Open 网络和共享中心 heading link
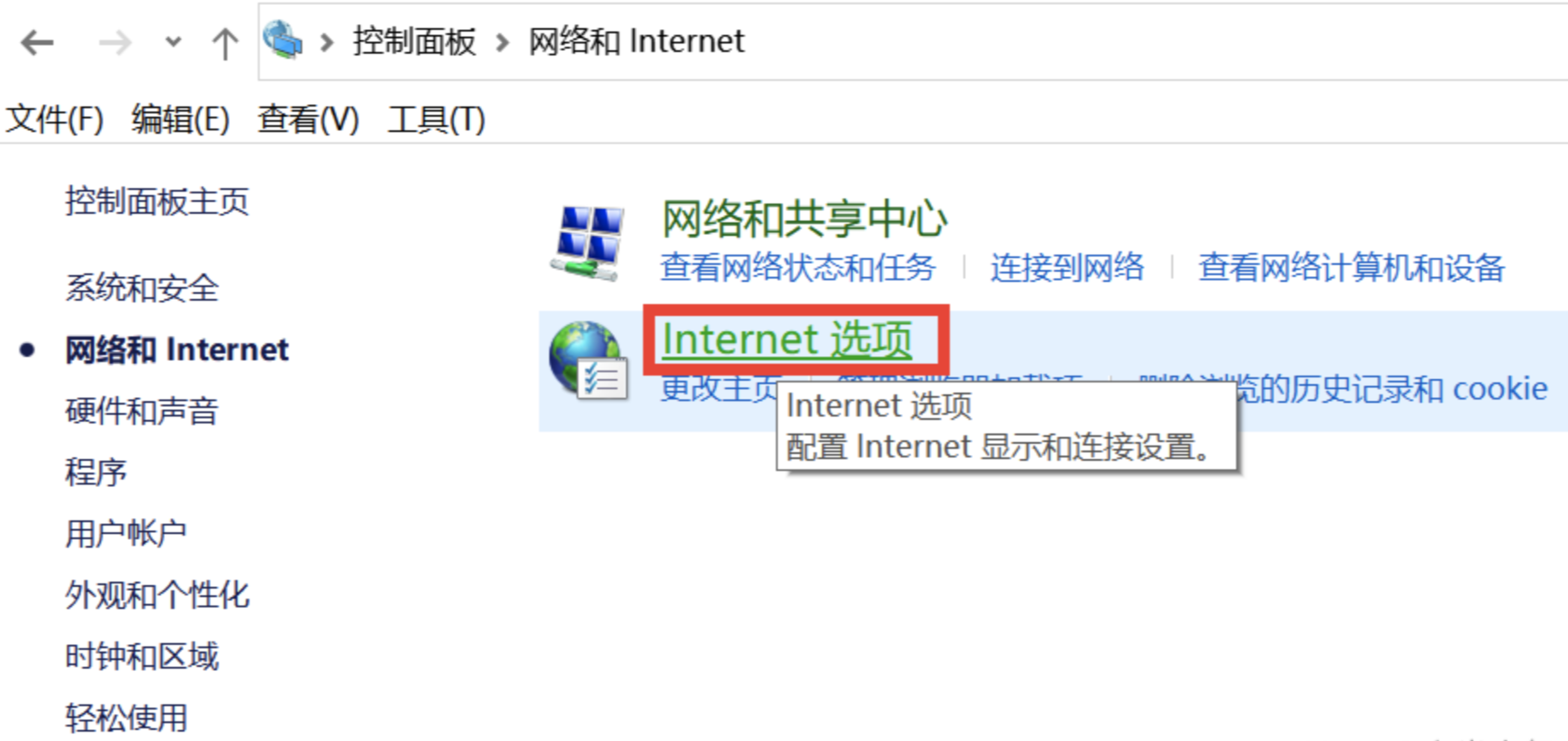1568x741 pixels. [804, 219]
